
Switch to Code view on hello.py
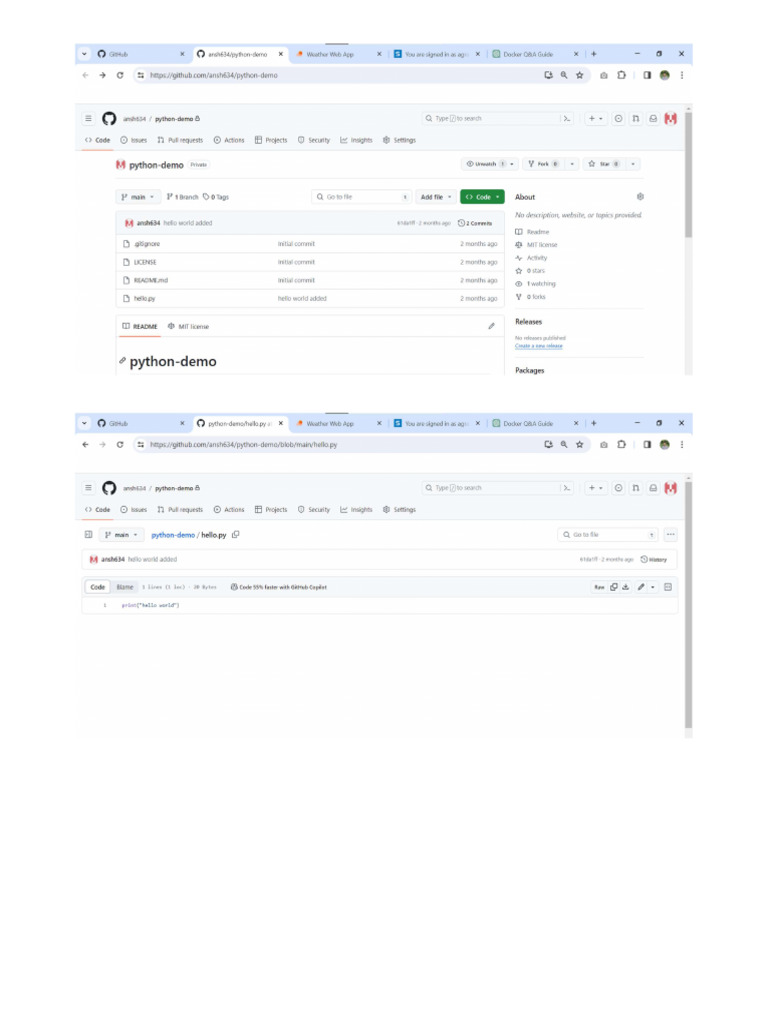98,587
